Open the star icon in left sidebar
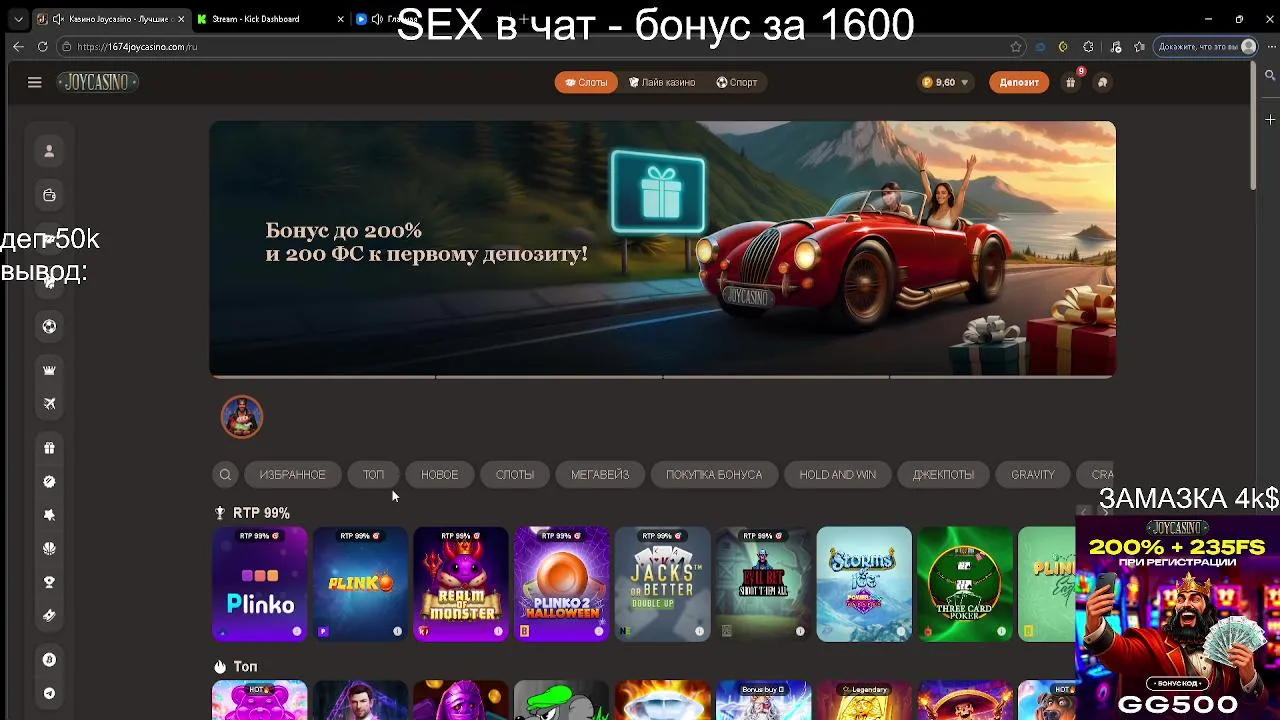1280x720 pixels. (x=49, y=515)
